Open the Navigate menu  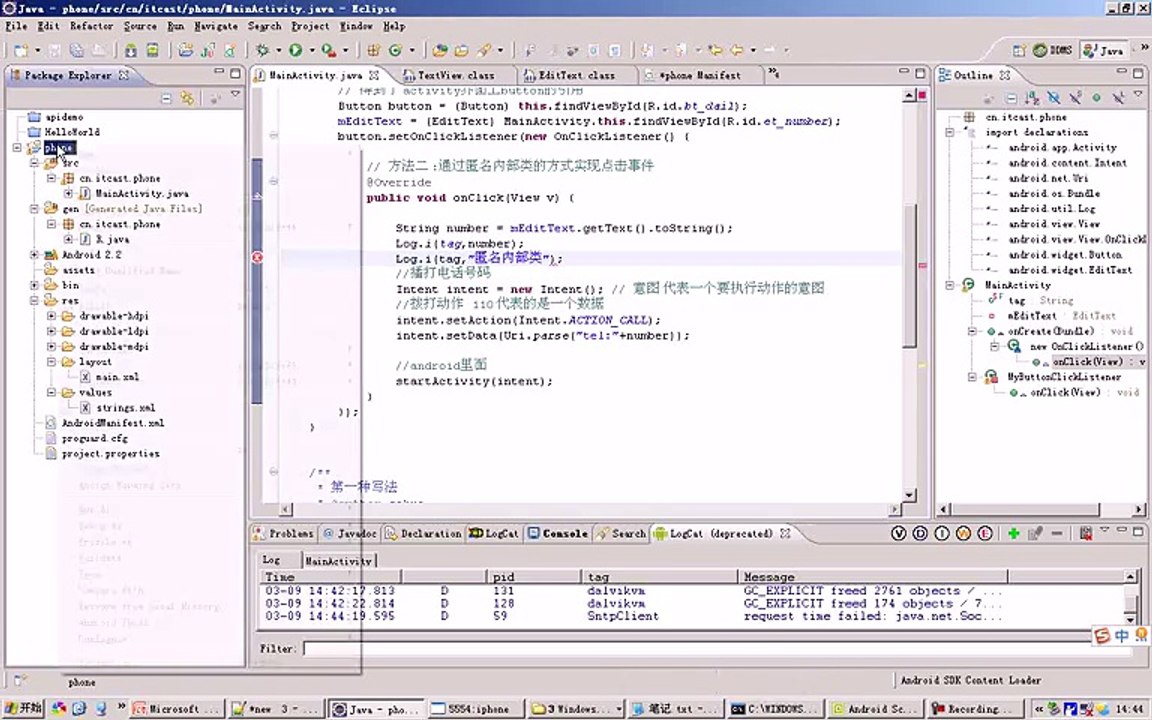click(216, 26)
